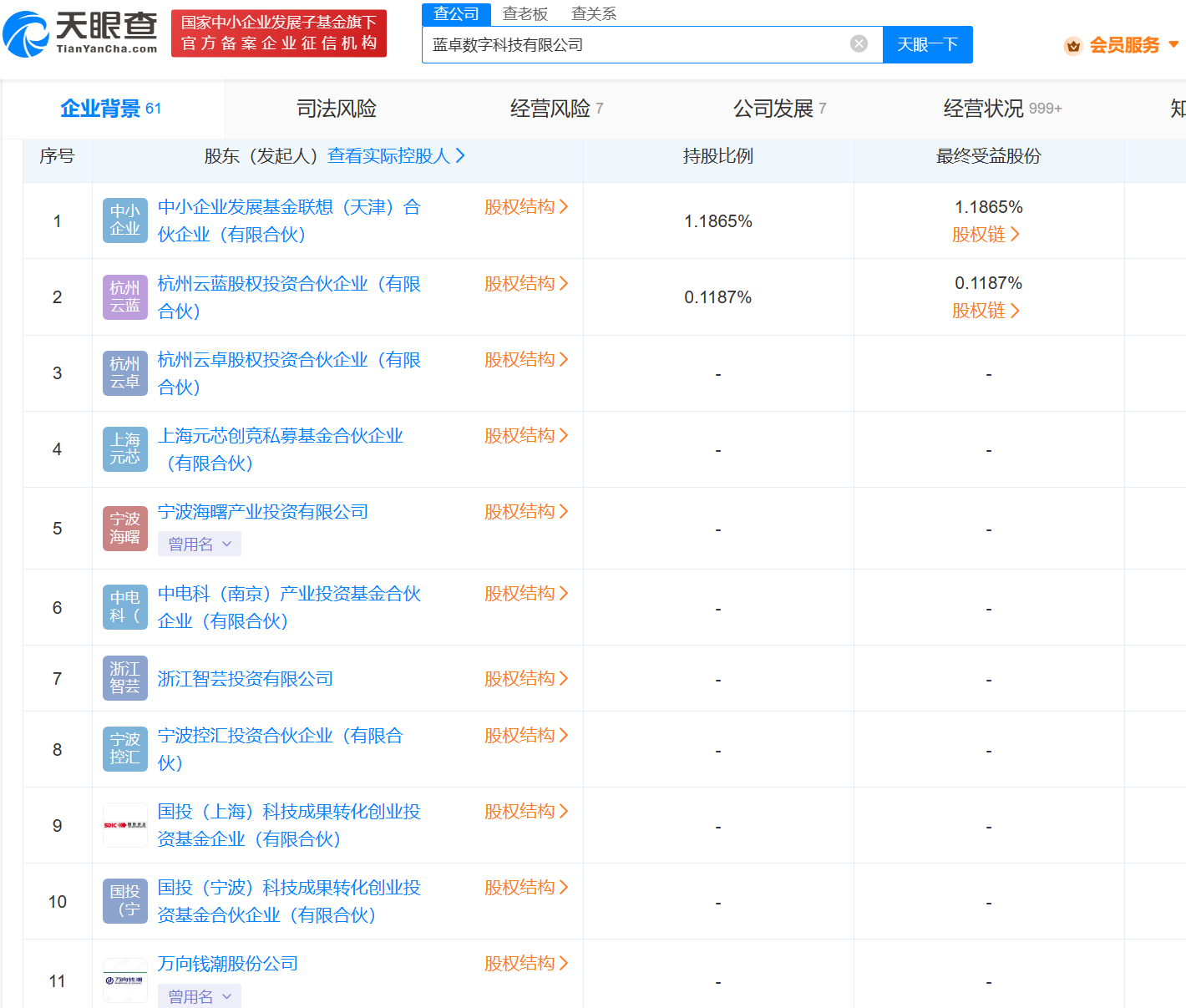Click the TianYanCha logo
This screenshot has width=1186, height=1008.
tap(80, 33)
